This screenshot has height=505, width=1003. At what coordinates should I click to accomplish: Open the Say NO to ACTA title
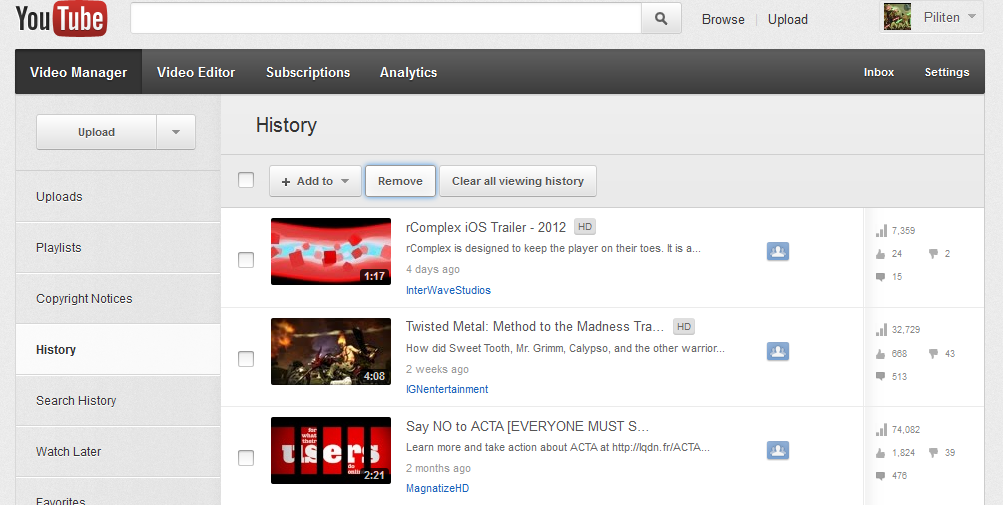tap(528, 426)
